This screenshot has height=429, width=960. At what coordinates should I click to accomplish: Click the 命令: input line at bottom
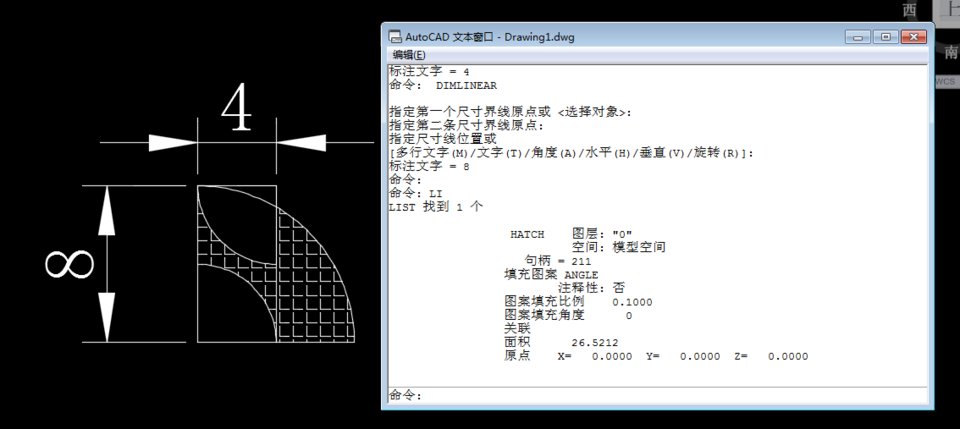tap(658, 395)
